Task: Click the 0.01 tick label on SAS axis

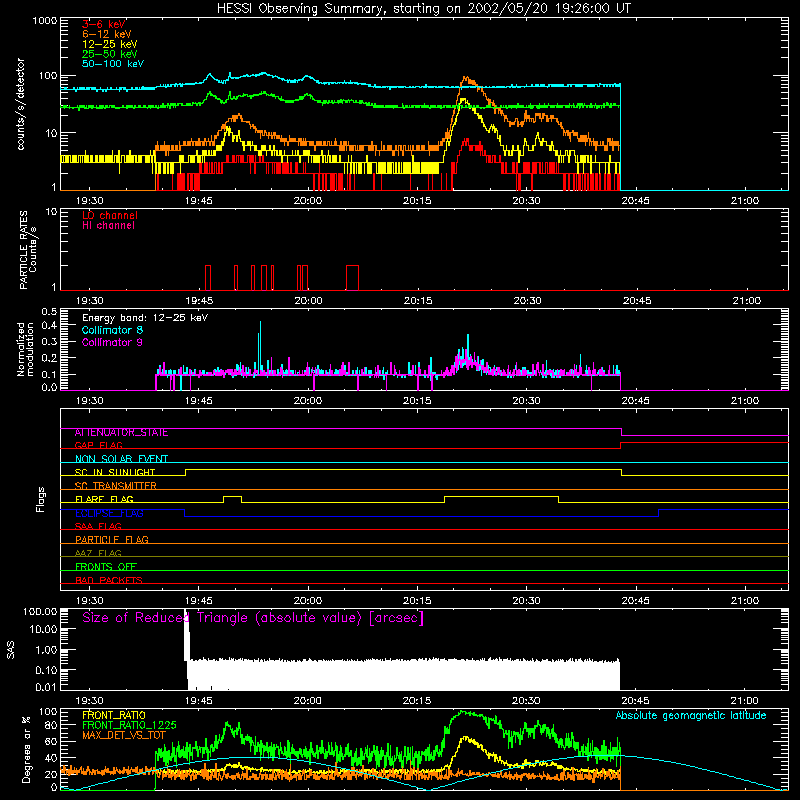Action: pyautogui.click(x=46, y=687)
